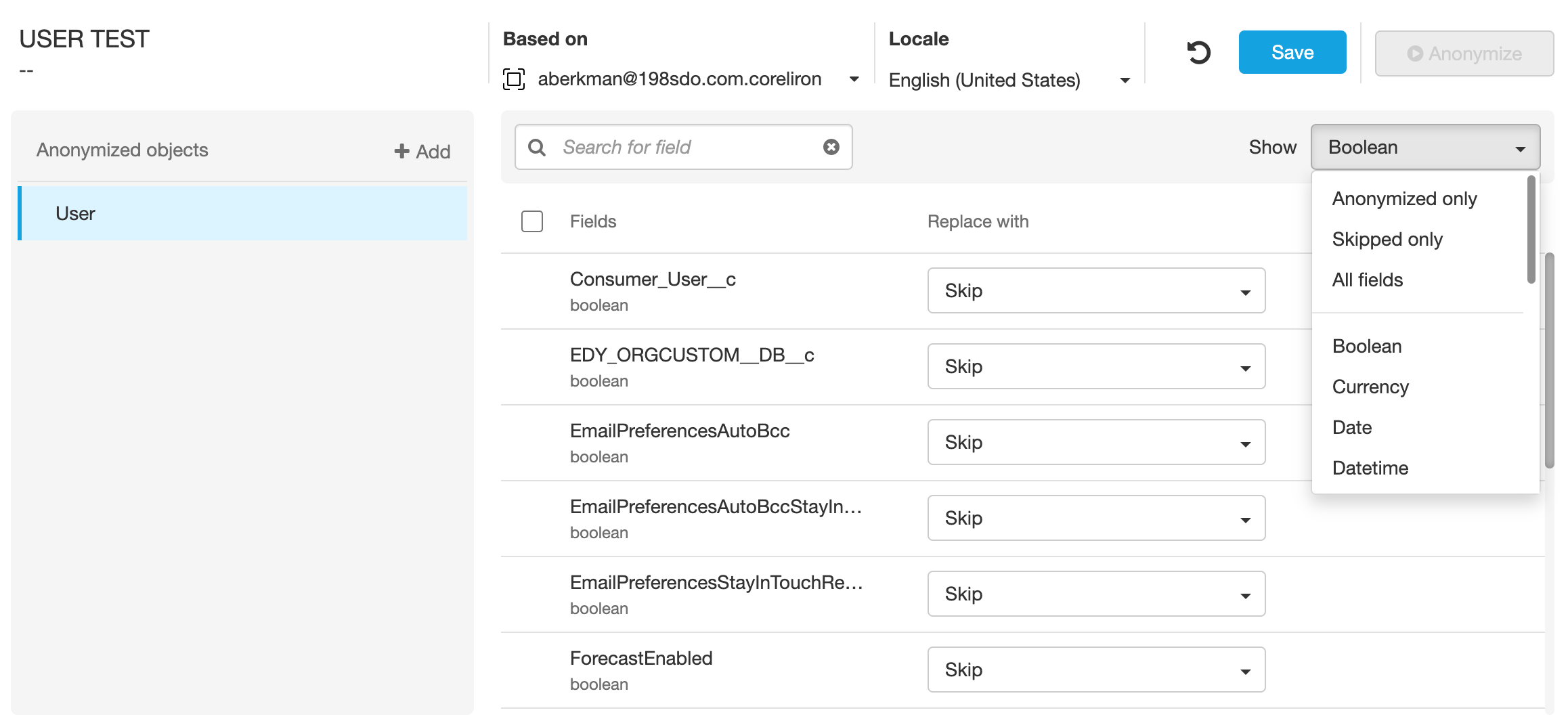The image size is (1568, 723).
Task: Choose Date from Show menu
Action: point(1418,427)
